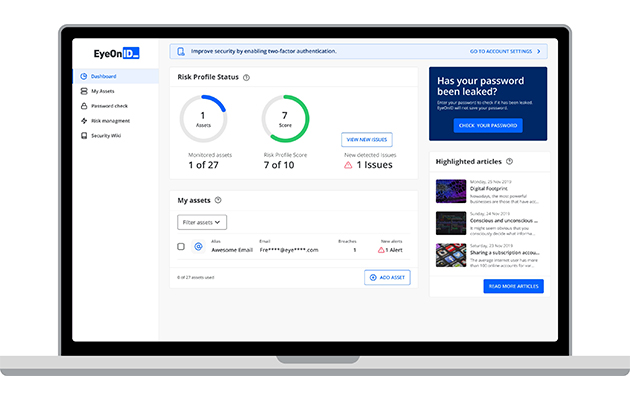Open Dashboard in the sidebar
This screenshot has height=400, width=630.
pyautogui.click(x=116, y=76)
